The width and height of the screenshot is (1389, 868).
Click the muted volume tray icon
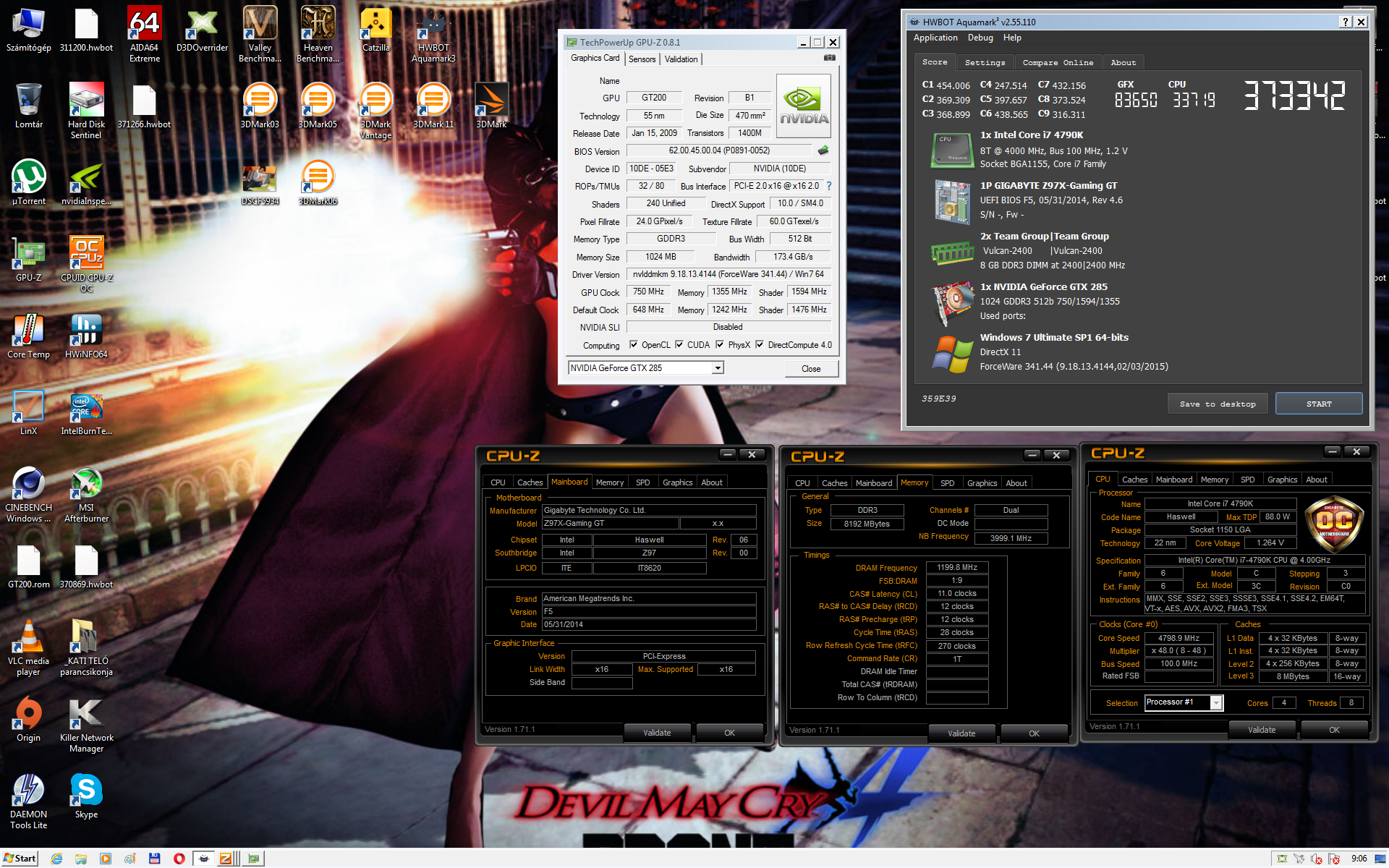tap(1317, 859)
